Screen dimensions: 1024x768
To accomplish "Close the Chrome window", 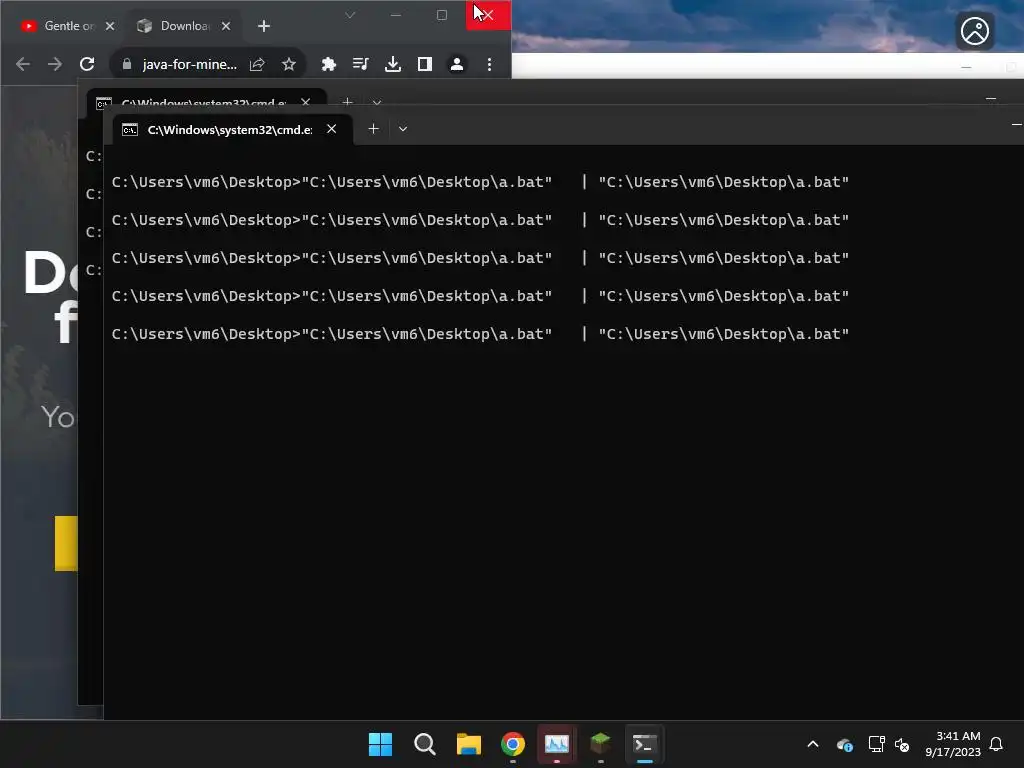I will [x=488, y=15].
